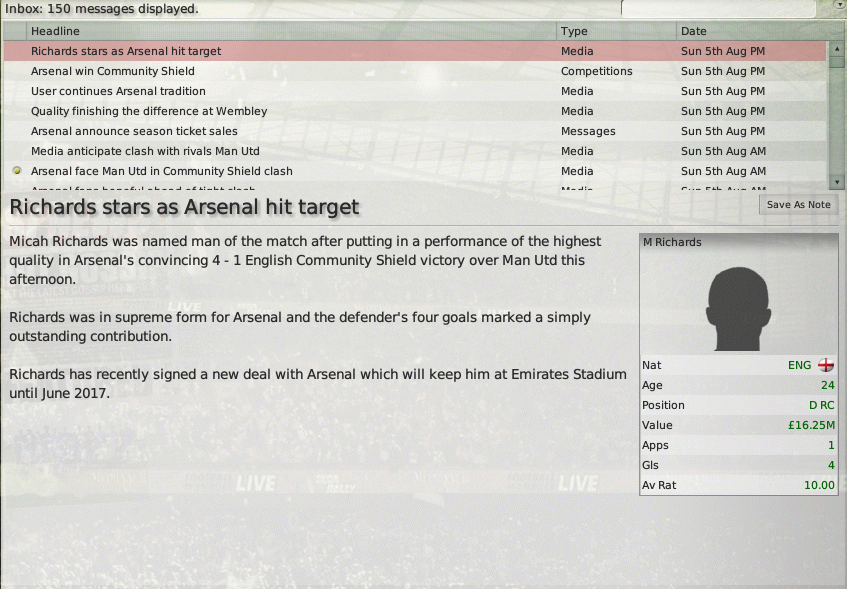Open M Richards player silhouette photo
Image resolution: width=847 pixels, height=589 pixels.
click(x=738, y=309)
